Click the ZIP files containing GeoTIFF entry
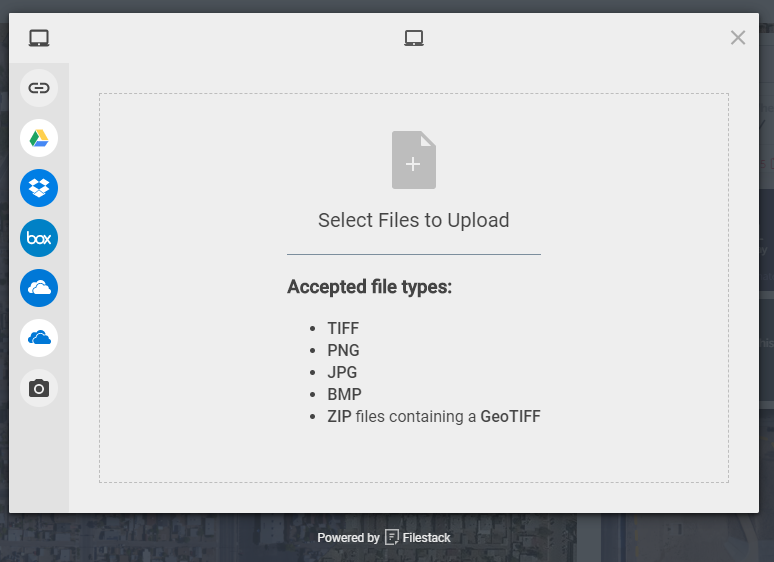 [x=434, y=416]
